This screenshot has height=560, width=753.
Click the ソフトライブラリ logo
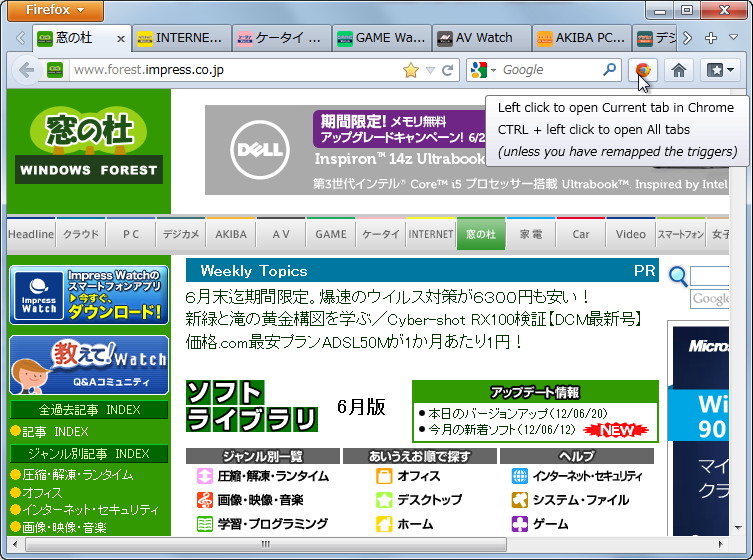[252, 406]
